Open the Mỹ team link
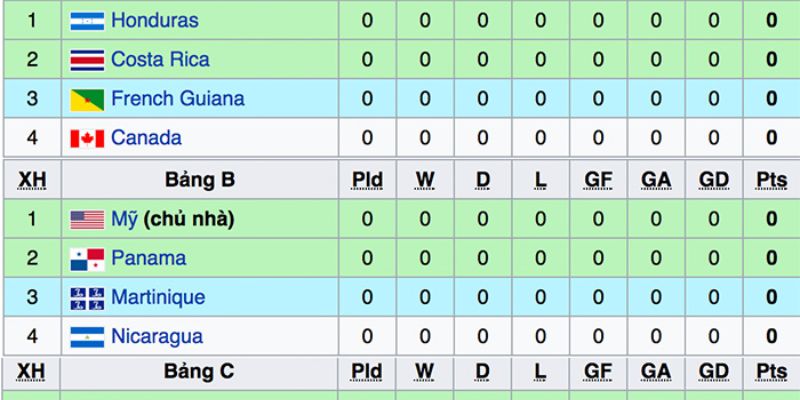Image resolution: width=800 pixels, height=400 pixels. coord(124,220)
